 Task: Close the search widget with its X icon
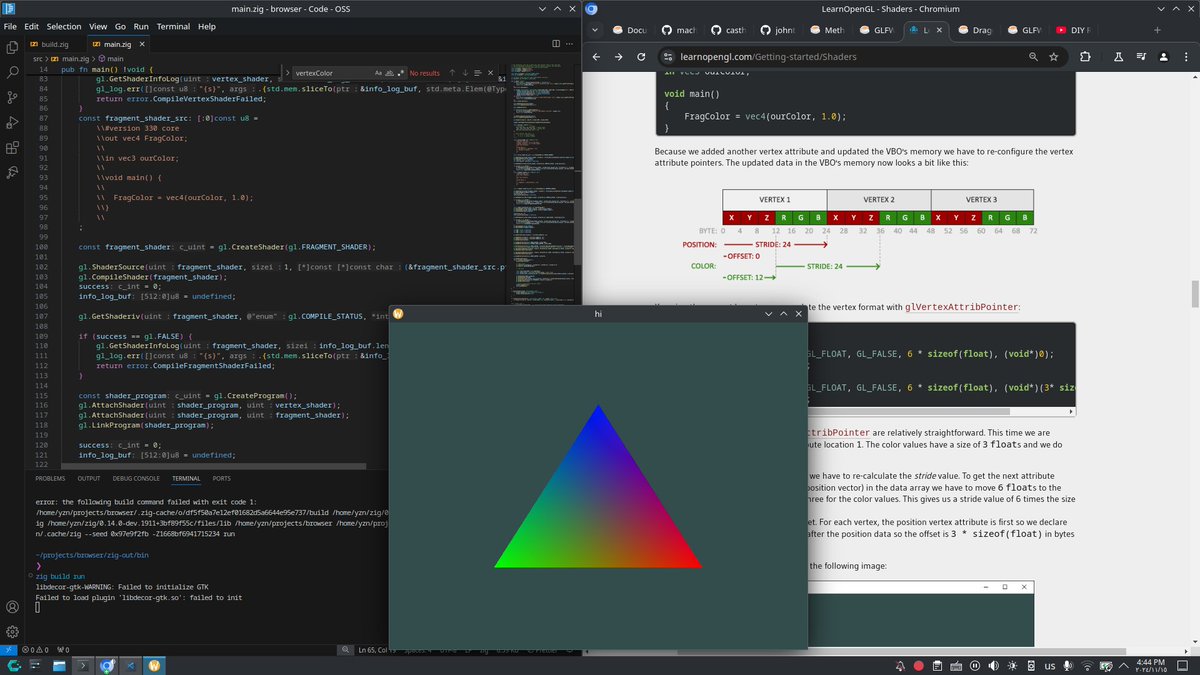491,73
